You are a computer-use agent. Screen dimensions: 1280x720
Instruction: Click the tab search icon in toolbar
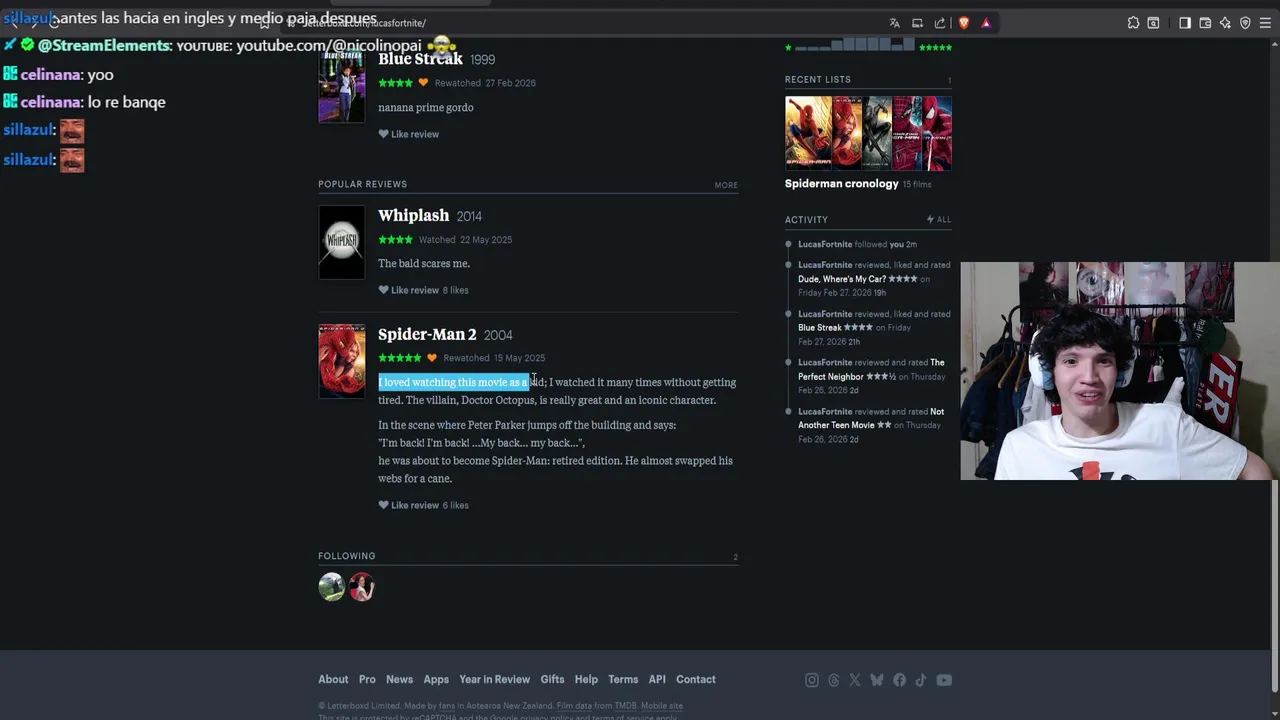tap(1153, 23)
